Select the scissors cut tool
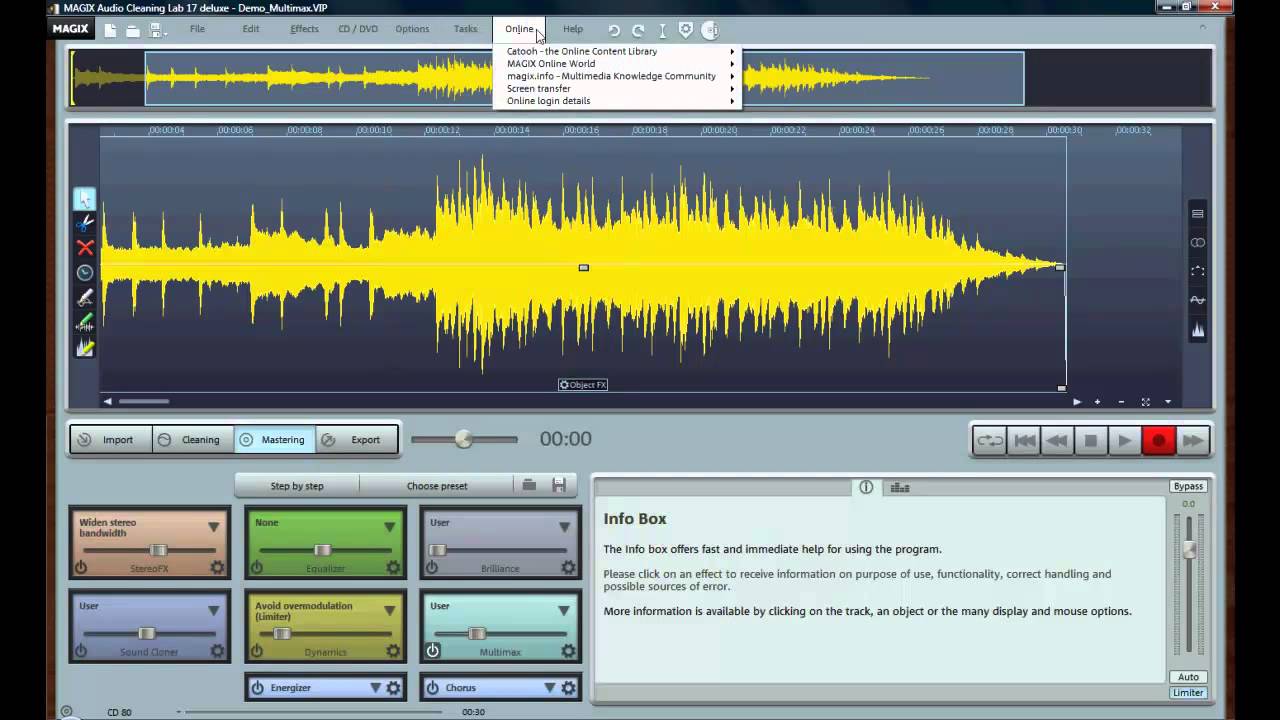Viewport: 1280px width, 720px height. pos(85,223)
